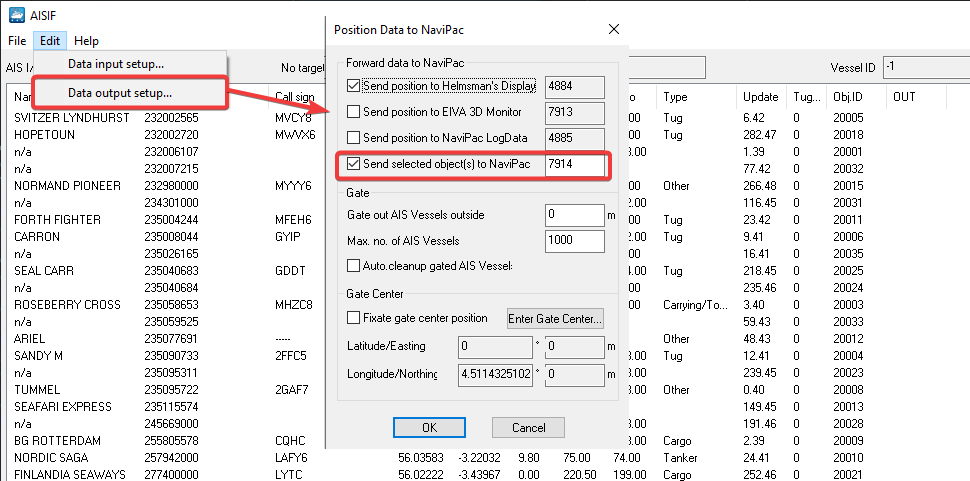Click the Vessel ID input field

click(926, 67)
